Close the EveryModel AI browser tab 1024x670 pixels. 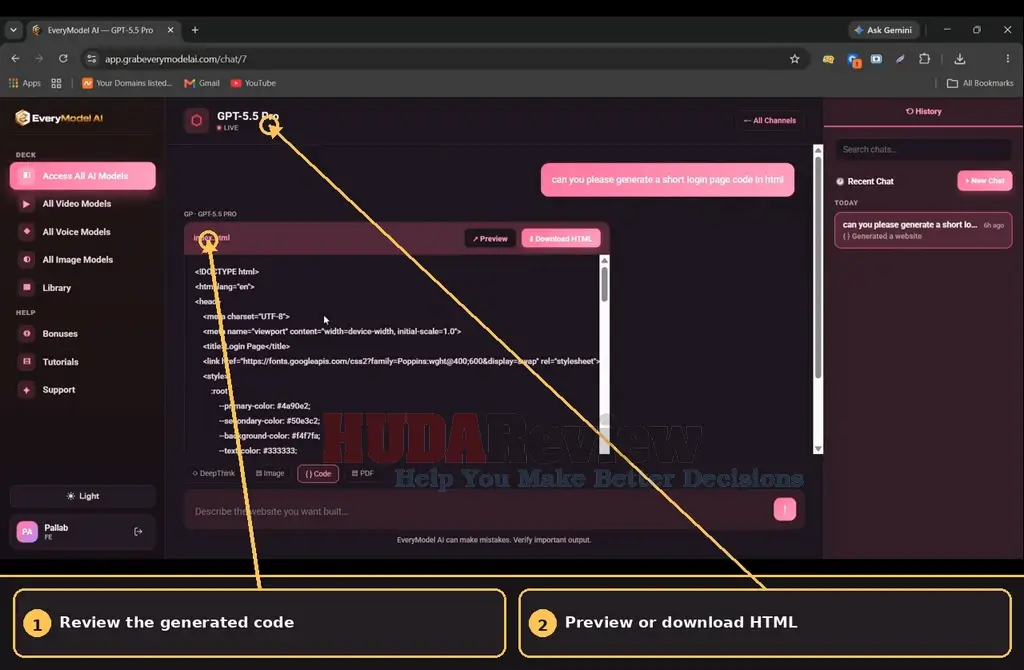pyautogui.click(x=170, y=30)
